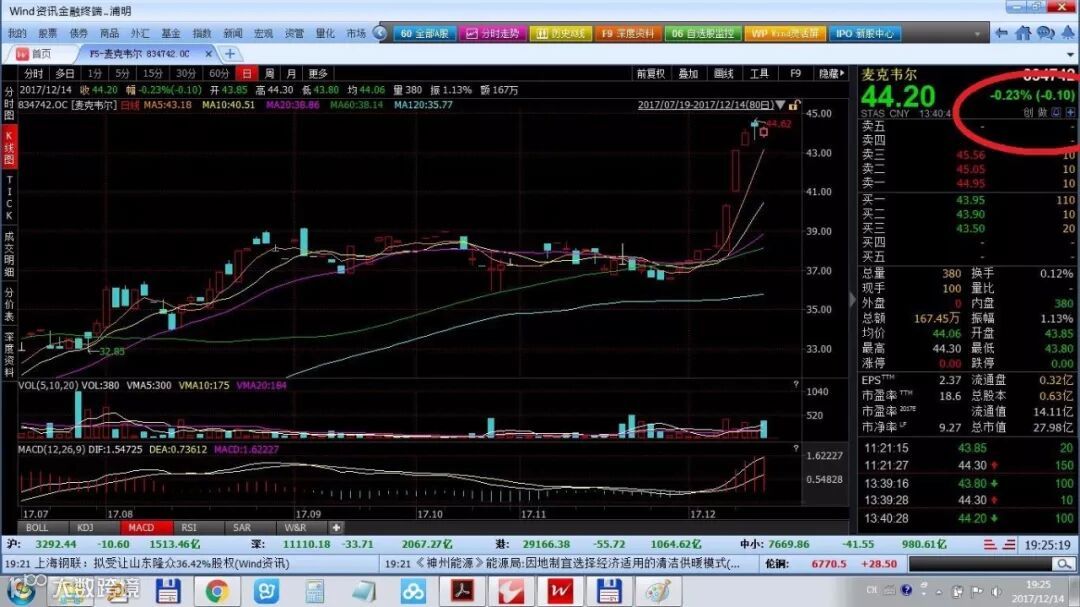This screenshot has height=607, width=1080.
Task: Open the 成交明细 side tab
Action: [9, 254]
